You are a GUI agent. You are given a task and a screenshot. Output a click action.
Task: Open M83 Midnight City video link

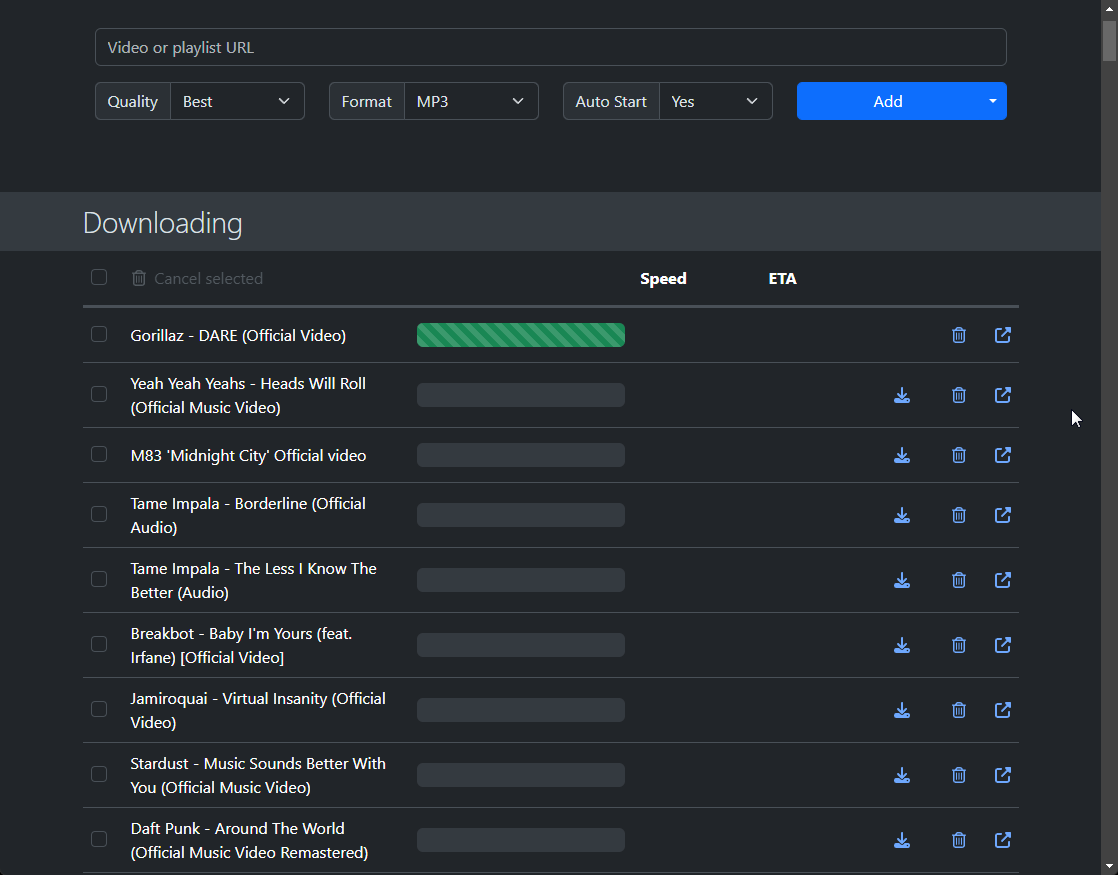coord(1002,455)
